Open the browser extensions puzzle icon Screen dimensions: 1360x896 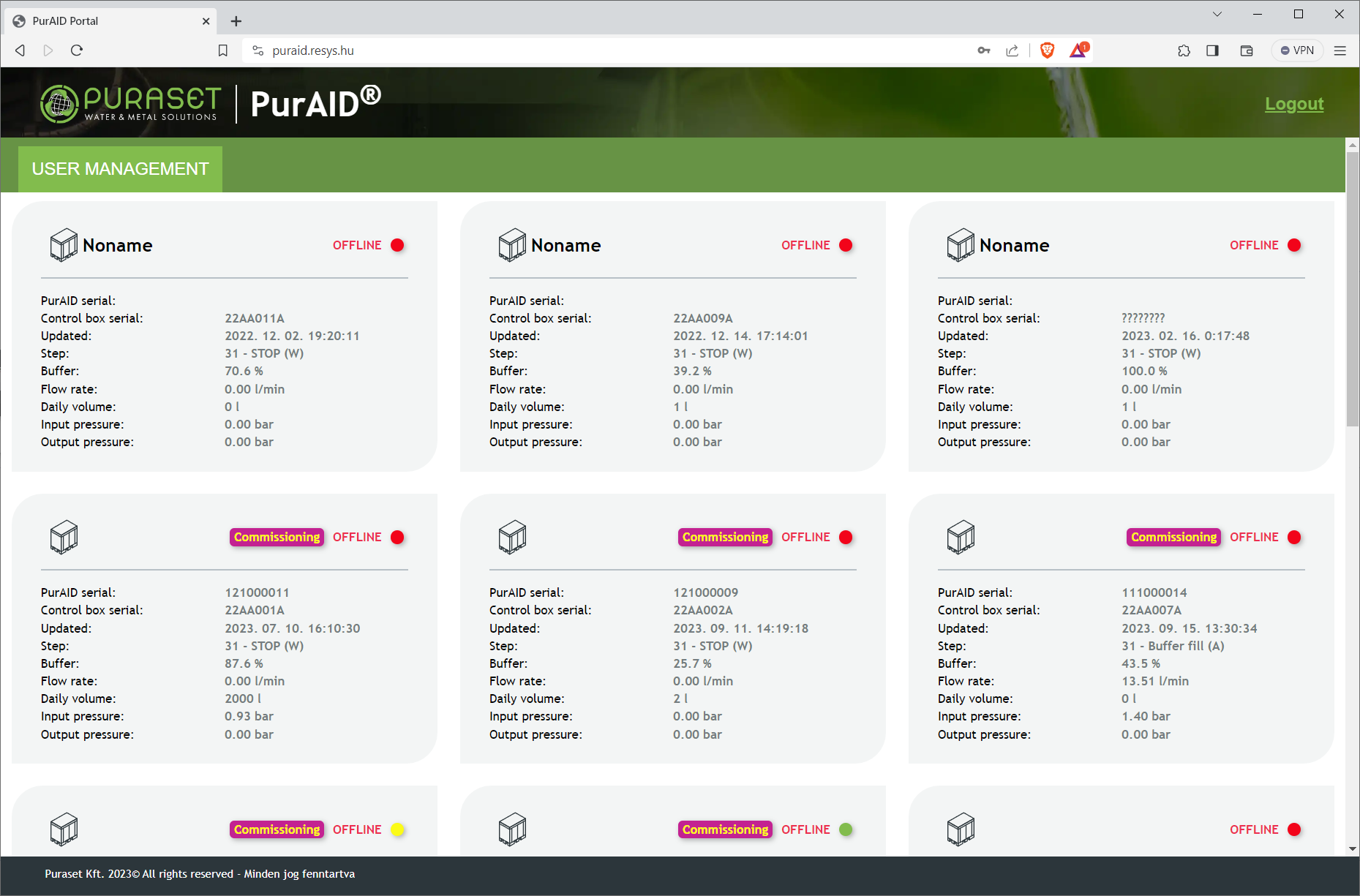pos(1184,50)
